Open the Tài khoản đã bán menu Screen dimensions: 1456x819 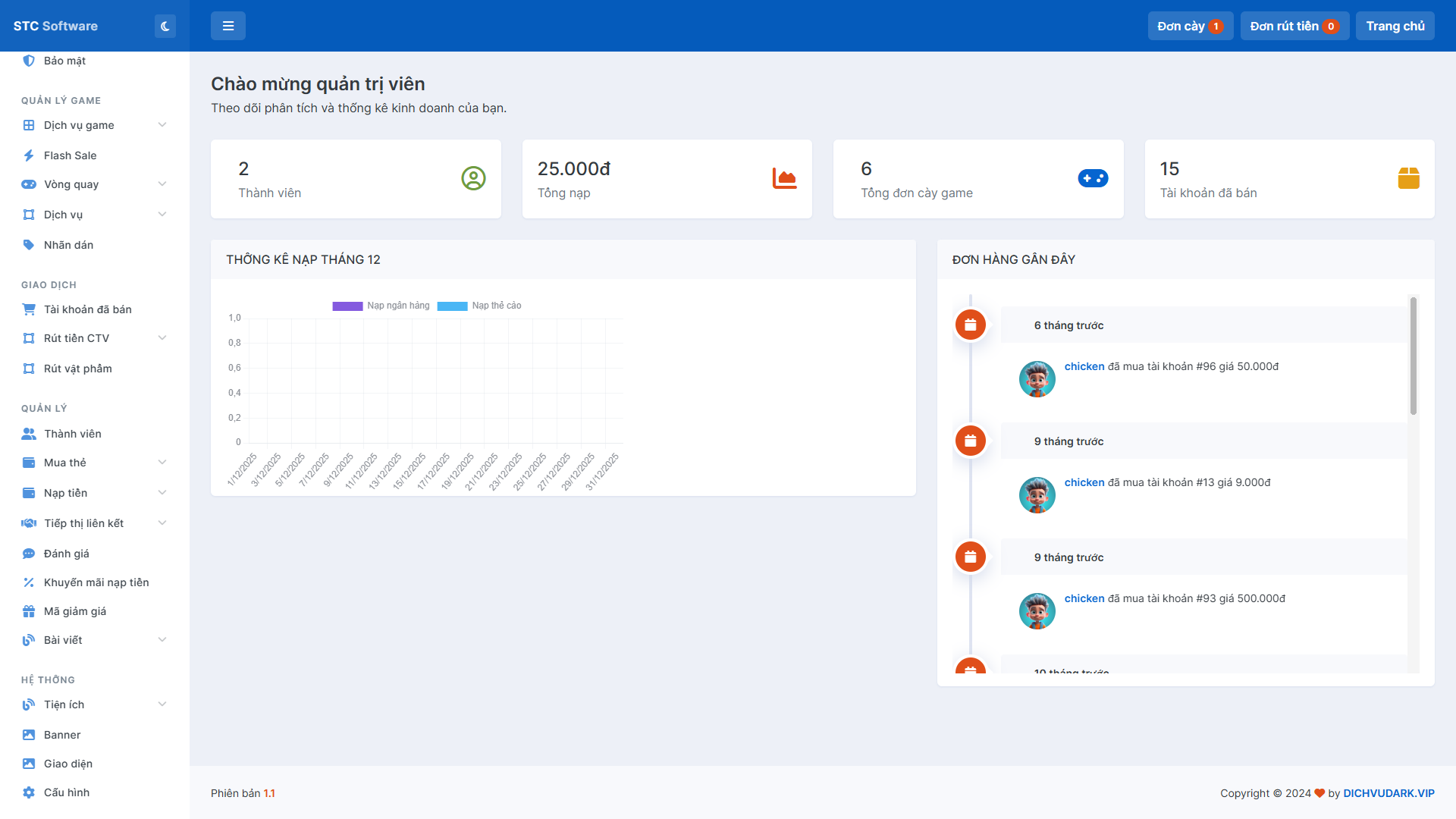point(87,309)
